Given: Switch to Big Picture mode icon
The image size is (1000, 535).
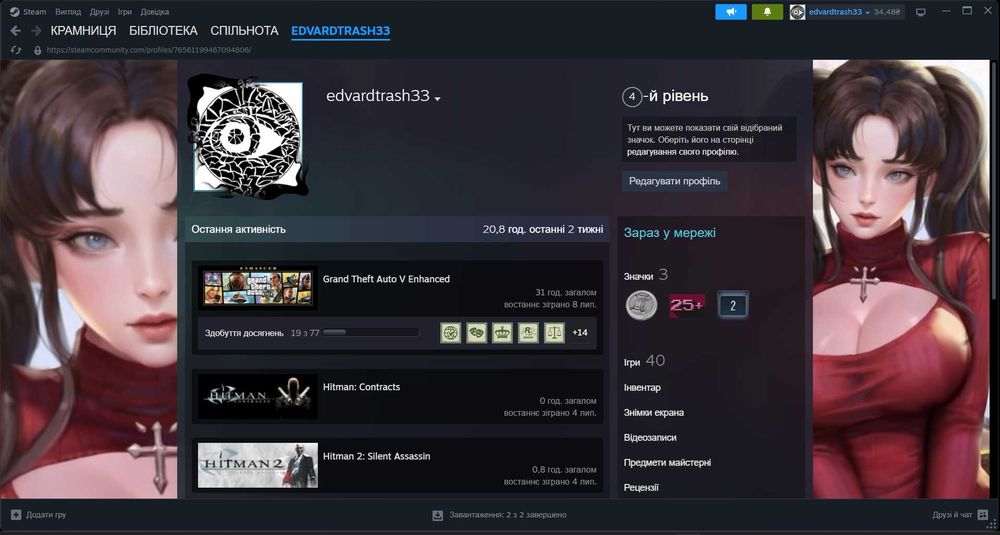Looking at the screenshot, I should pyautogui.click(x=920, y=12).
